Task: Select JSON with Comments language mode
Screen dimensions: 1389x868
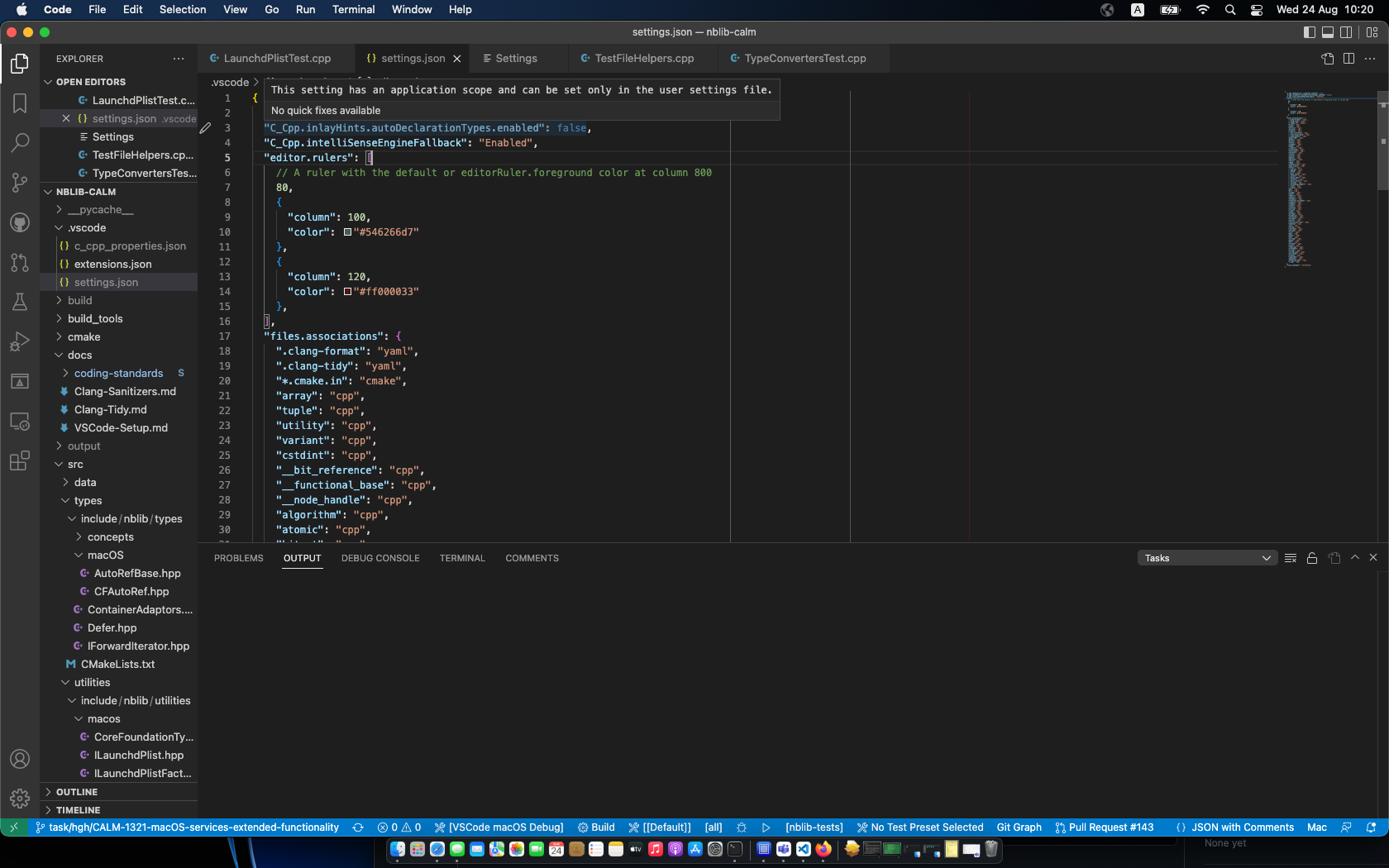Action: 1241,827
